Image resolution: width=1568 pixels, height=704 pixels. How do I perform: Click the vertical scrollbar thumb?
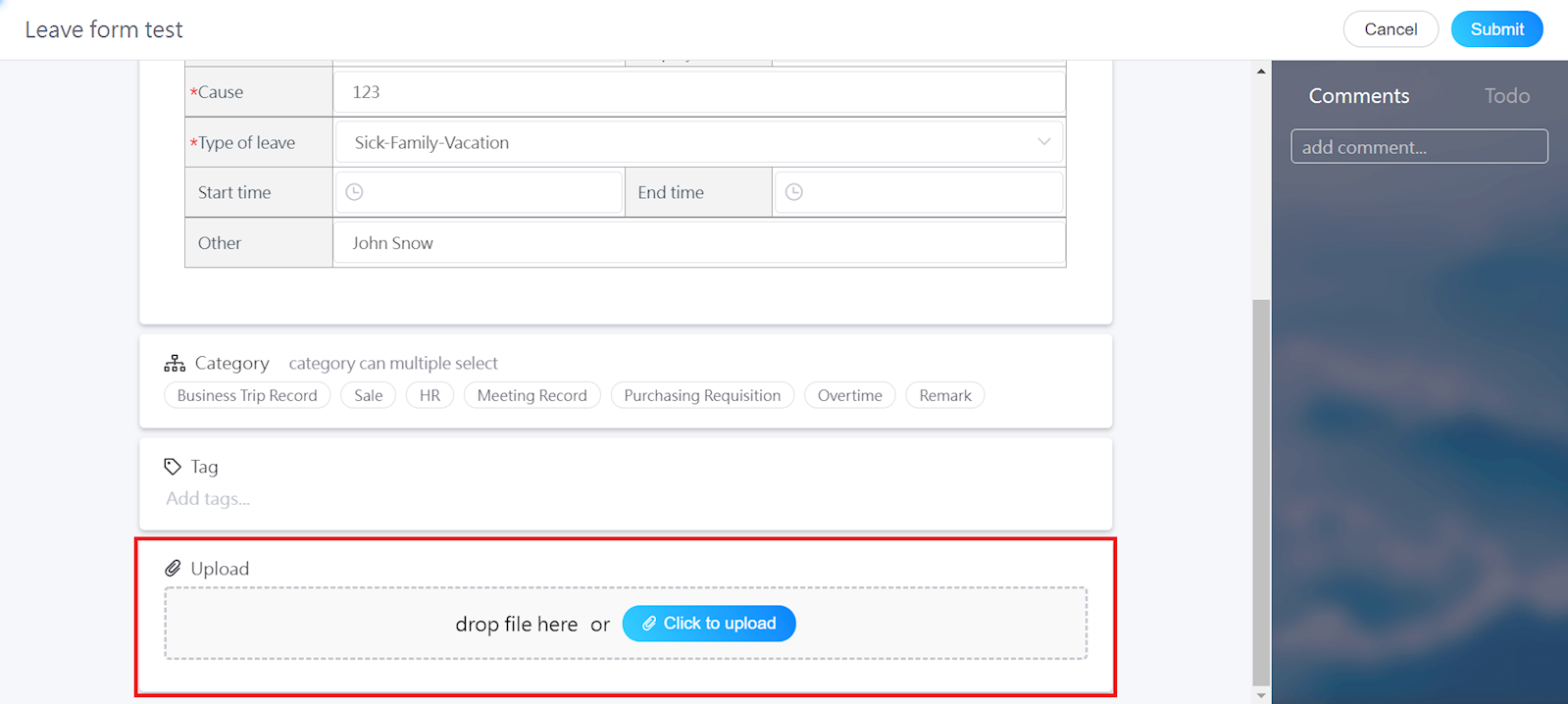coord(1261,490)
